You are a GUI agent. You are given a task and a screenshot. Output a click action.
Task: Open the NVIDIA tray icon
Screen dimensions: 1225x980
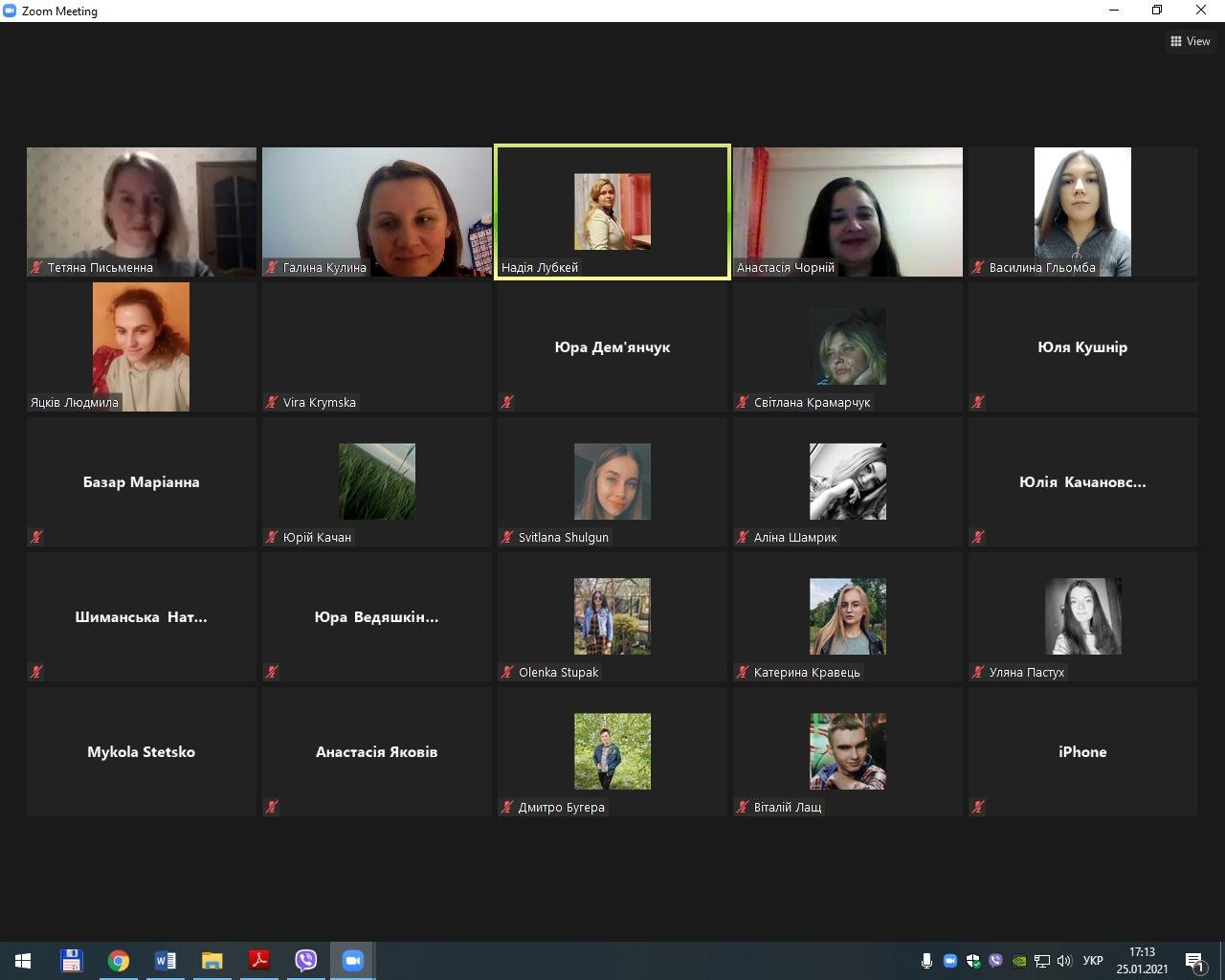(x=1019, y=961)
